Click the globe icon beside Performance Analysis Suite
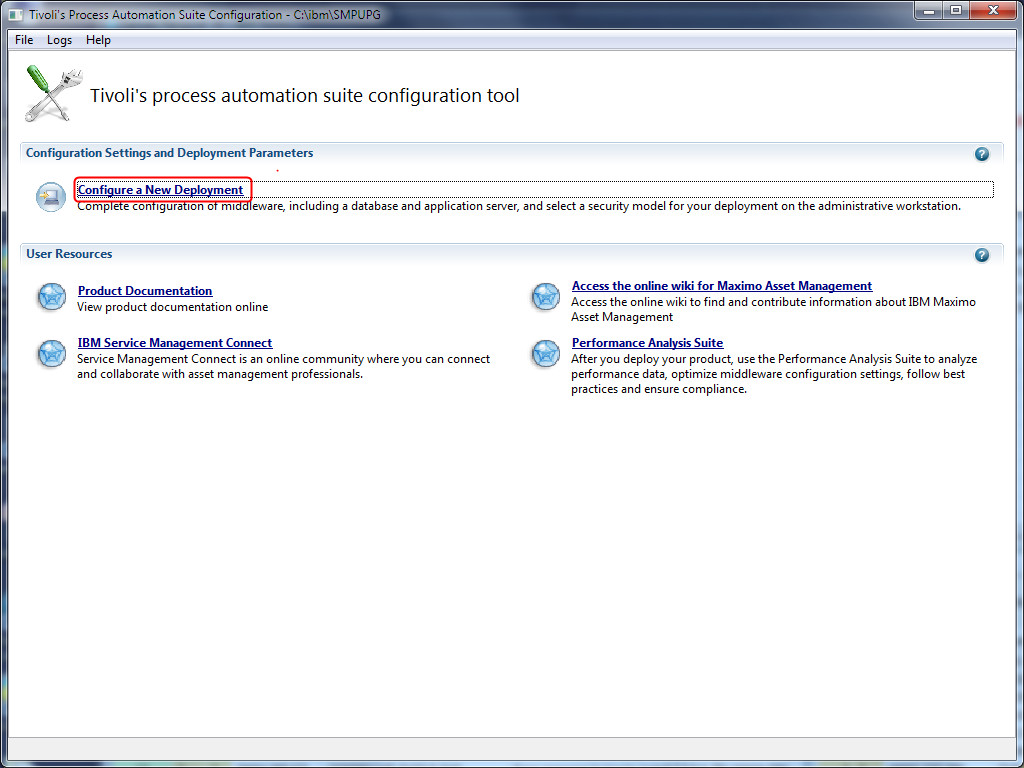The image size is (1024, 768). coord(545,353)
